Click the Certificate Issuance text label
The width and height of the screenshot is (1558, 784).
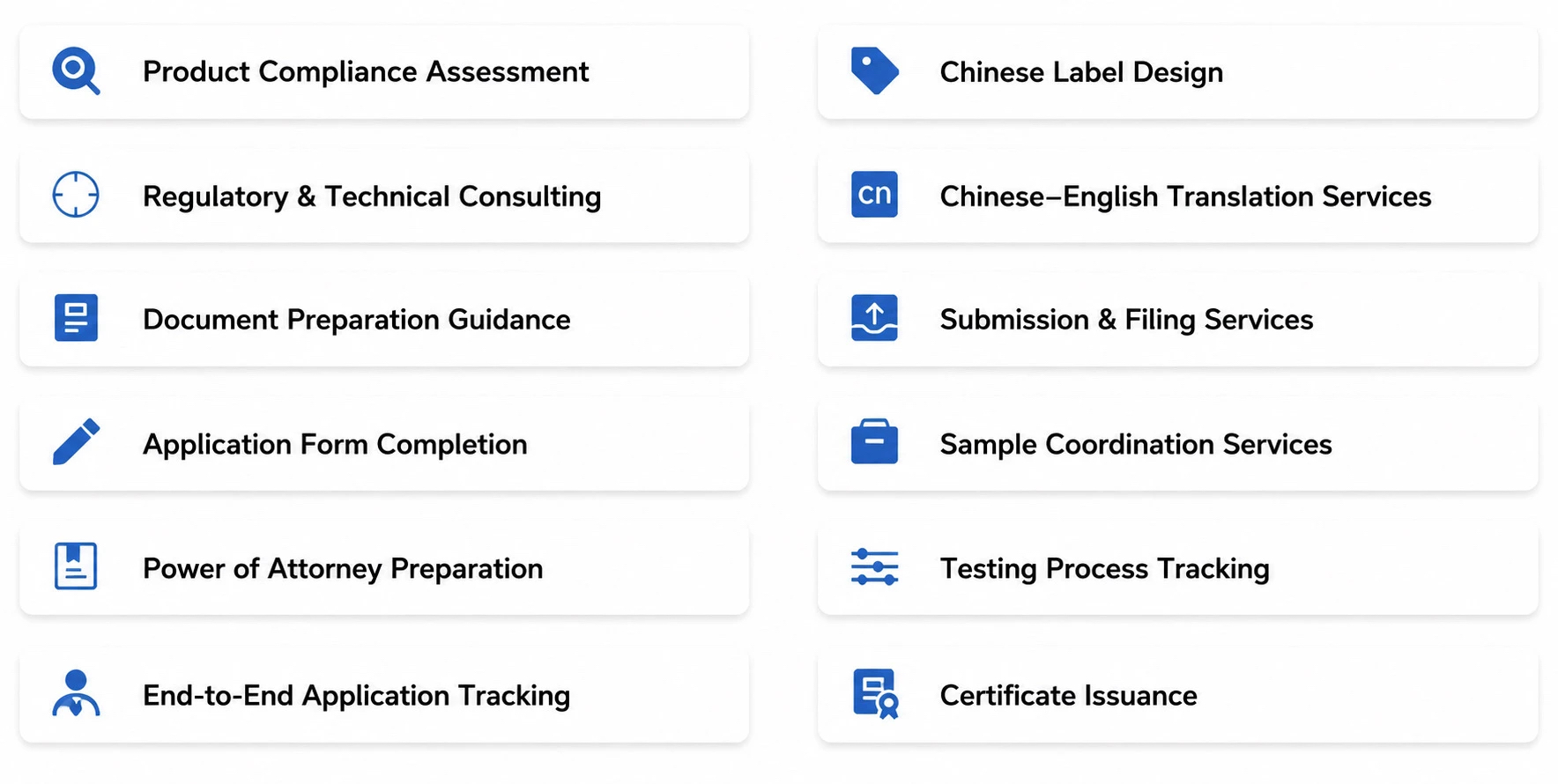click(1068, 696)
